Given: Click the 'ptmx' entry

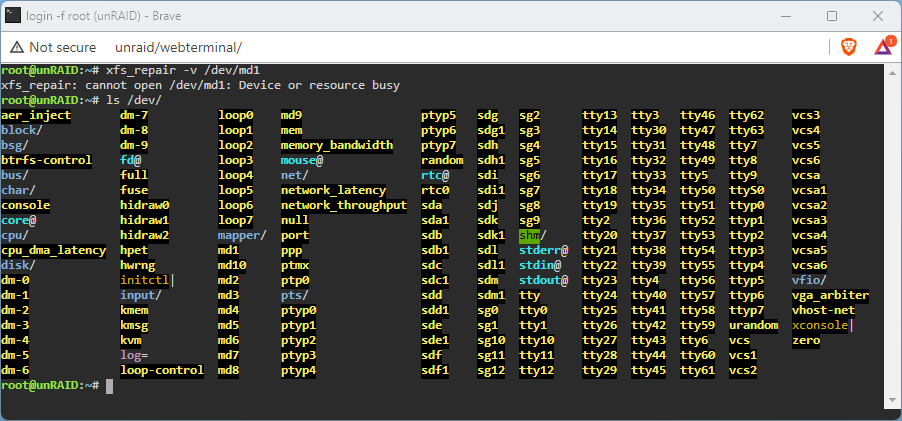Looking at the screenshot, I should (295, 265).
